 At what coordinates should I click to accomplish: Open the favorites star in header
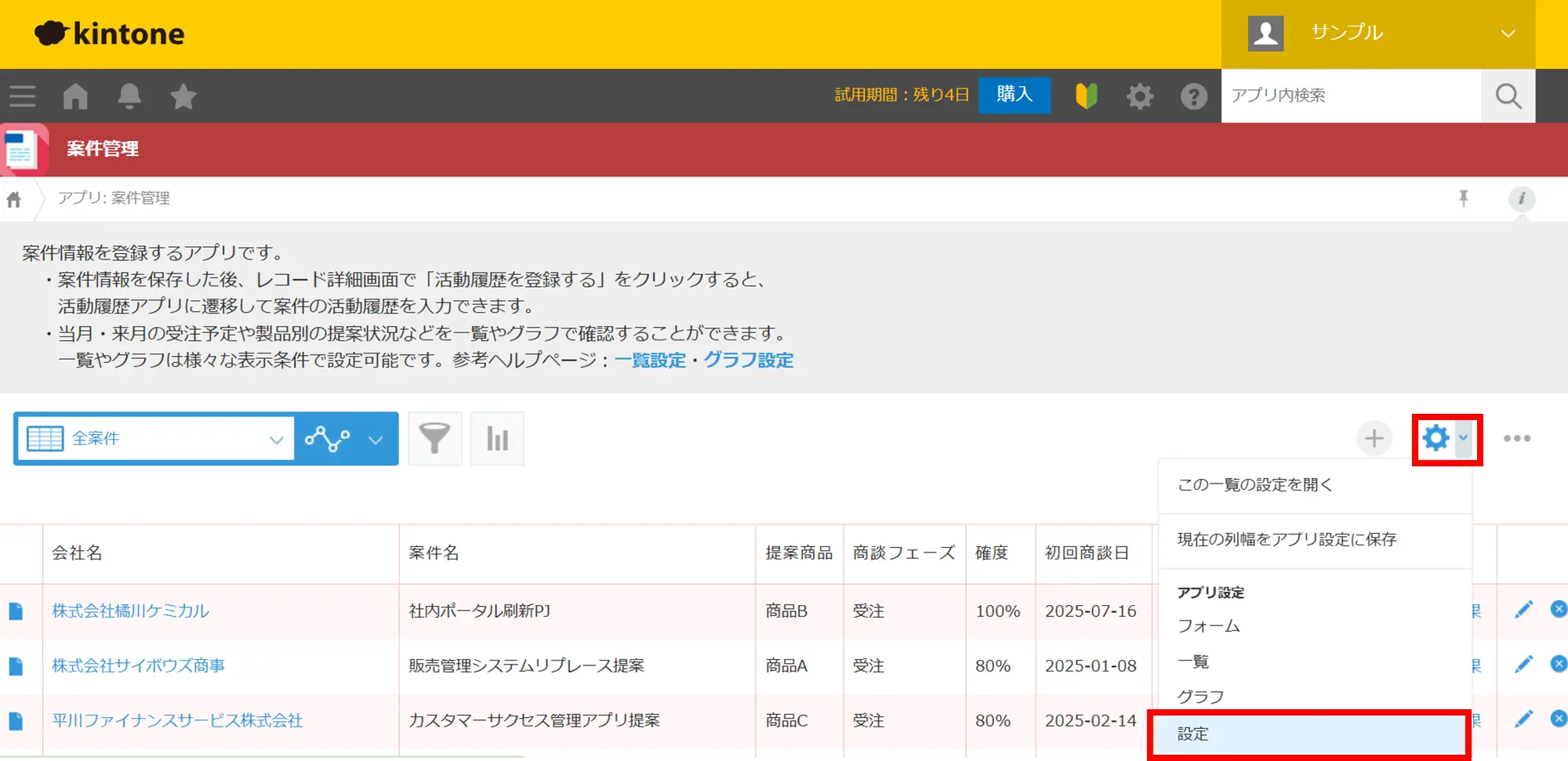183,96
